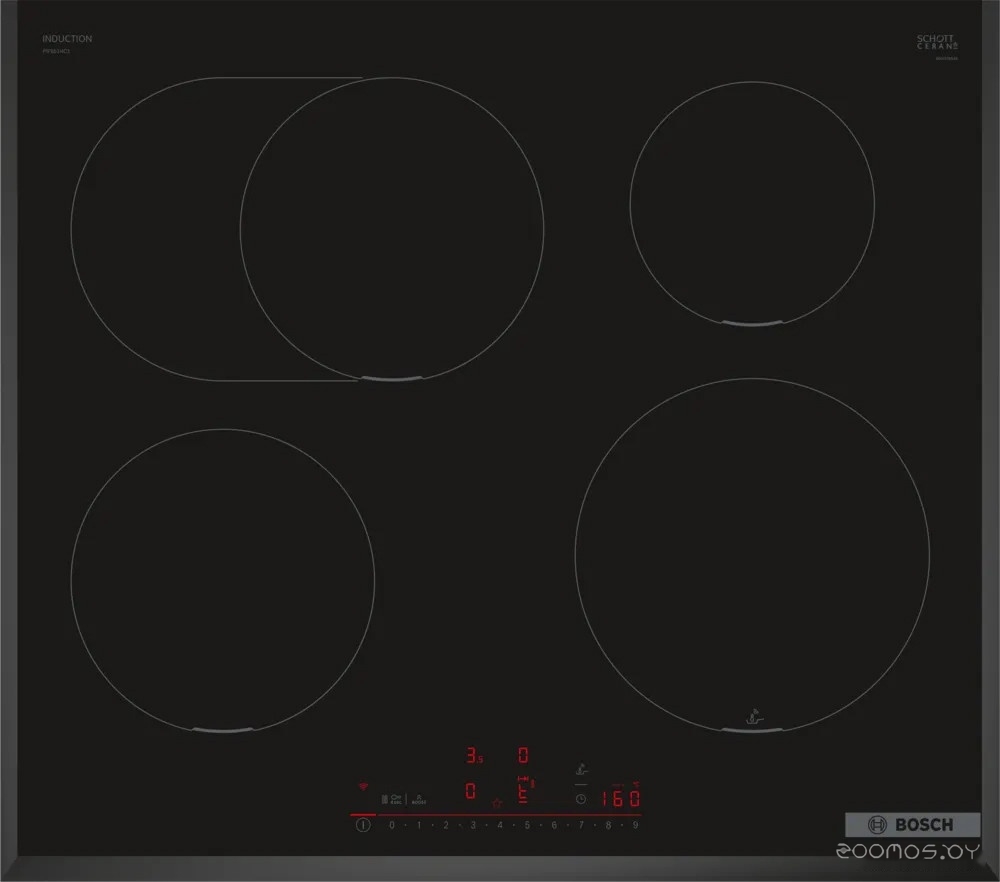Tap the pan symbol on the bottom-right cooking zone
This screenshot has width=1000, height=882.
click(x=753, y=716)
